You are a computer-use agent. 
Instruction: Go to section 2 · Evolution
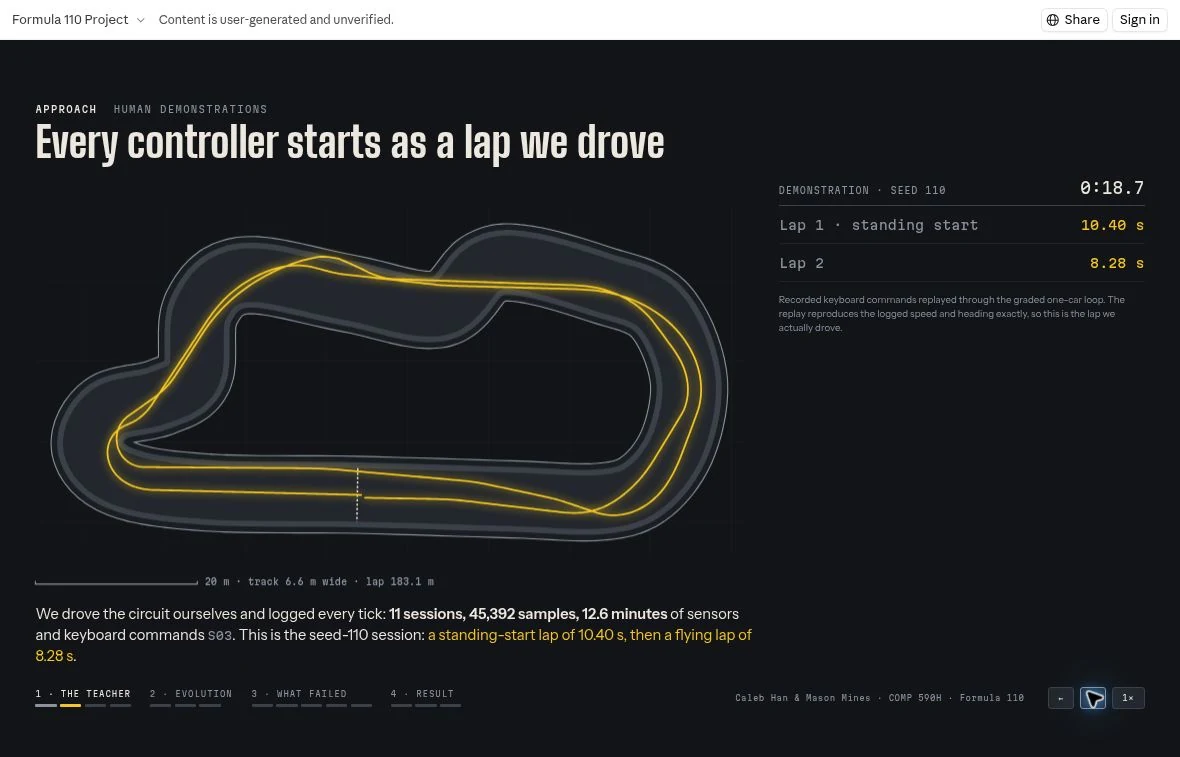tap(190, 694)
